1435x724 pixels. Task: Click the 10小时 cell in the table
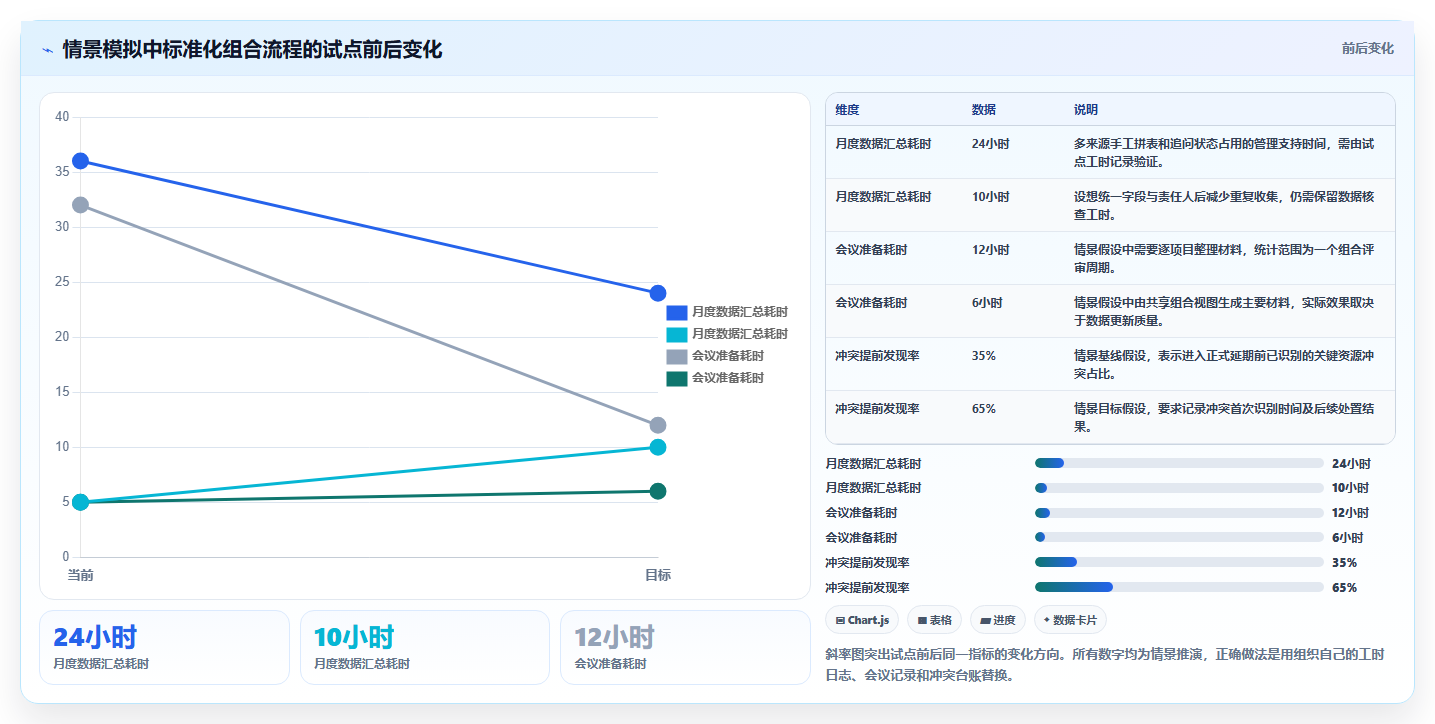pyautogui.click(x=990, y=197)
